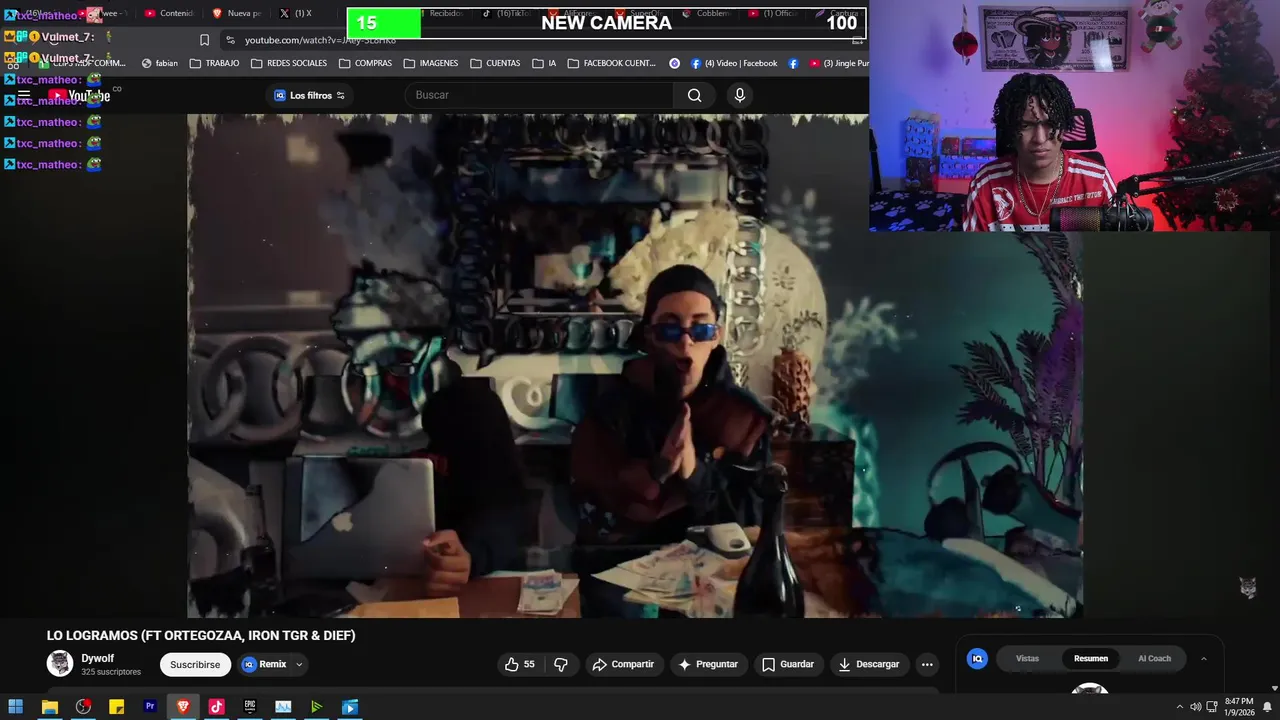Open the Sticky Notes taskbar icon
The image size is (1280, 720).
116,707
